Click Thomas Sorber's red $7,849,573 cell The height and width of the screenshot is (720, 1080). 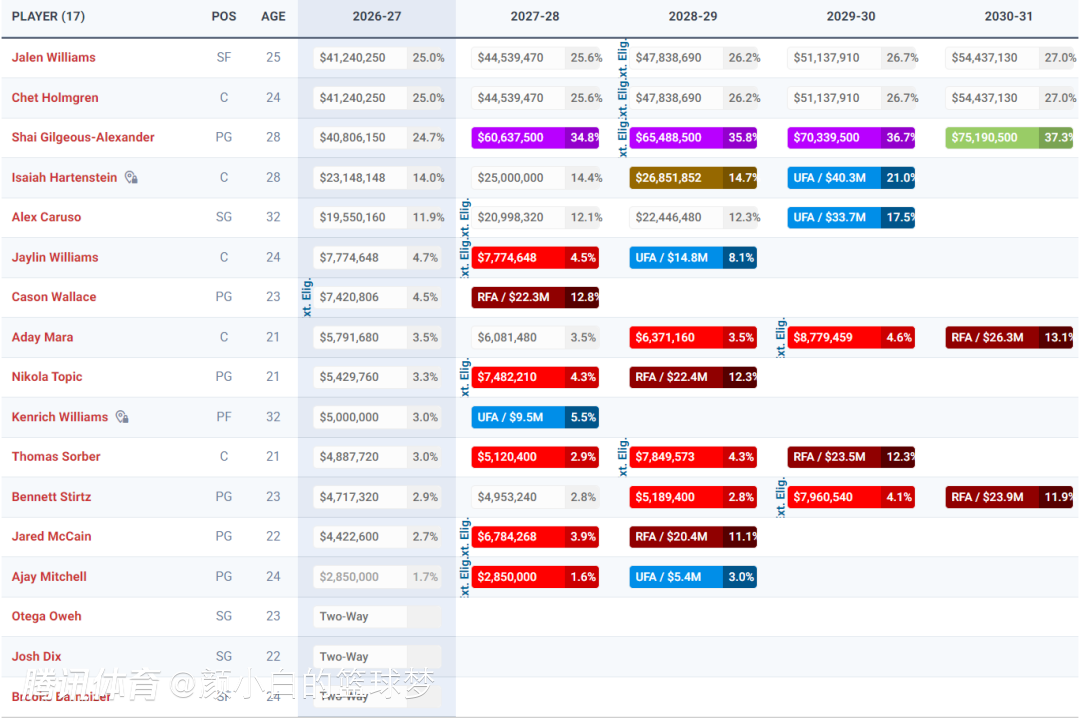pos(693,457)
